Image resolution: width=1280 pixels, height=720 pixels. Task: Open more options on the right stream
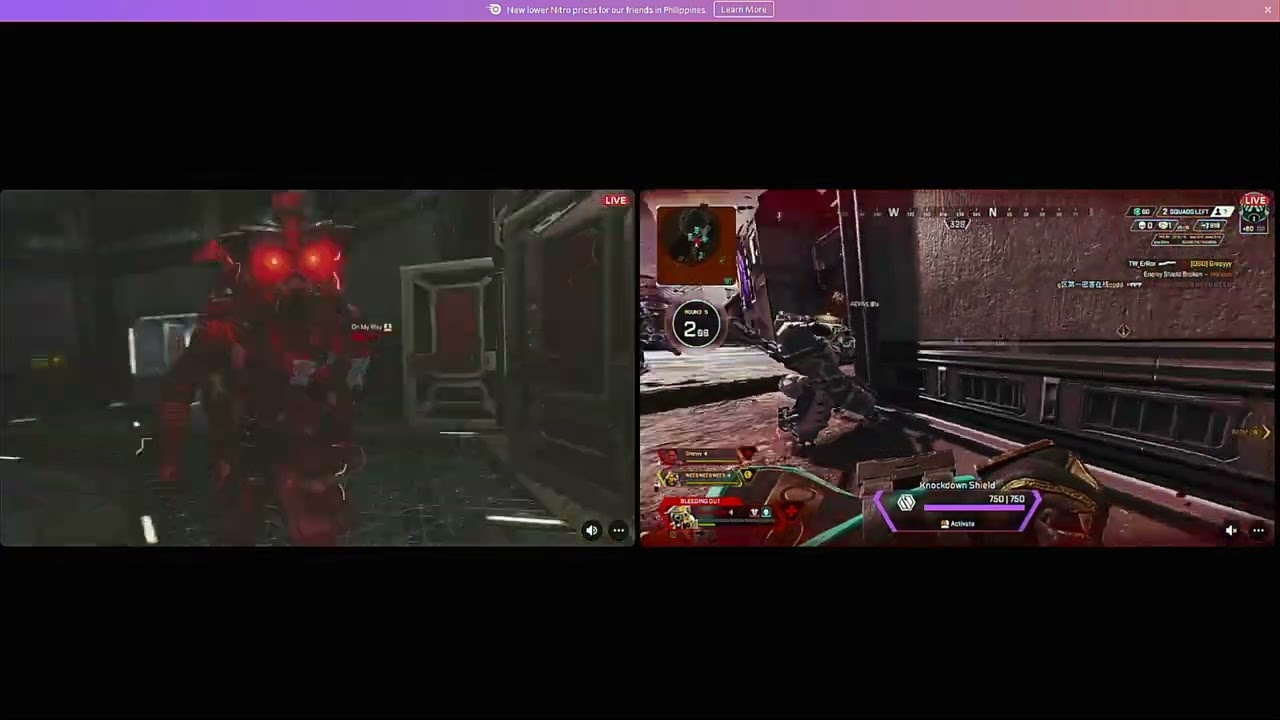pyautogui.click(x=1258, y=531)
